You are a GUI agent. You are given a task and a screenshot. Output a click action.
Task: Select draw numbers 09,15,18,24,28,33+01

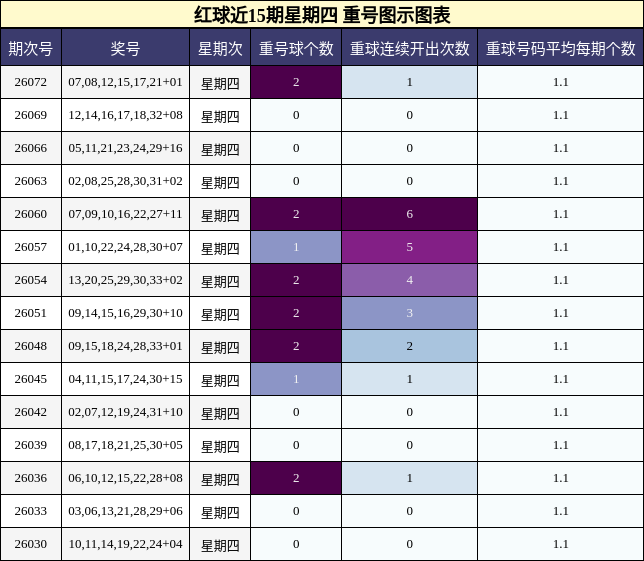click(125, 346)
